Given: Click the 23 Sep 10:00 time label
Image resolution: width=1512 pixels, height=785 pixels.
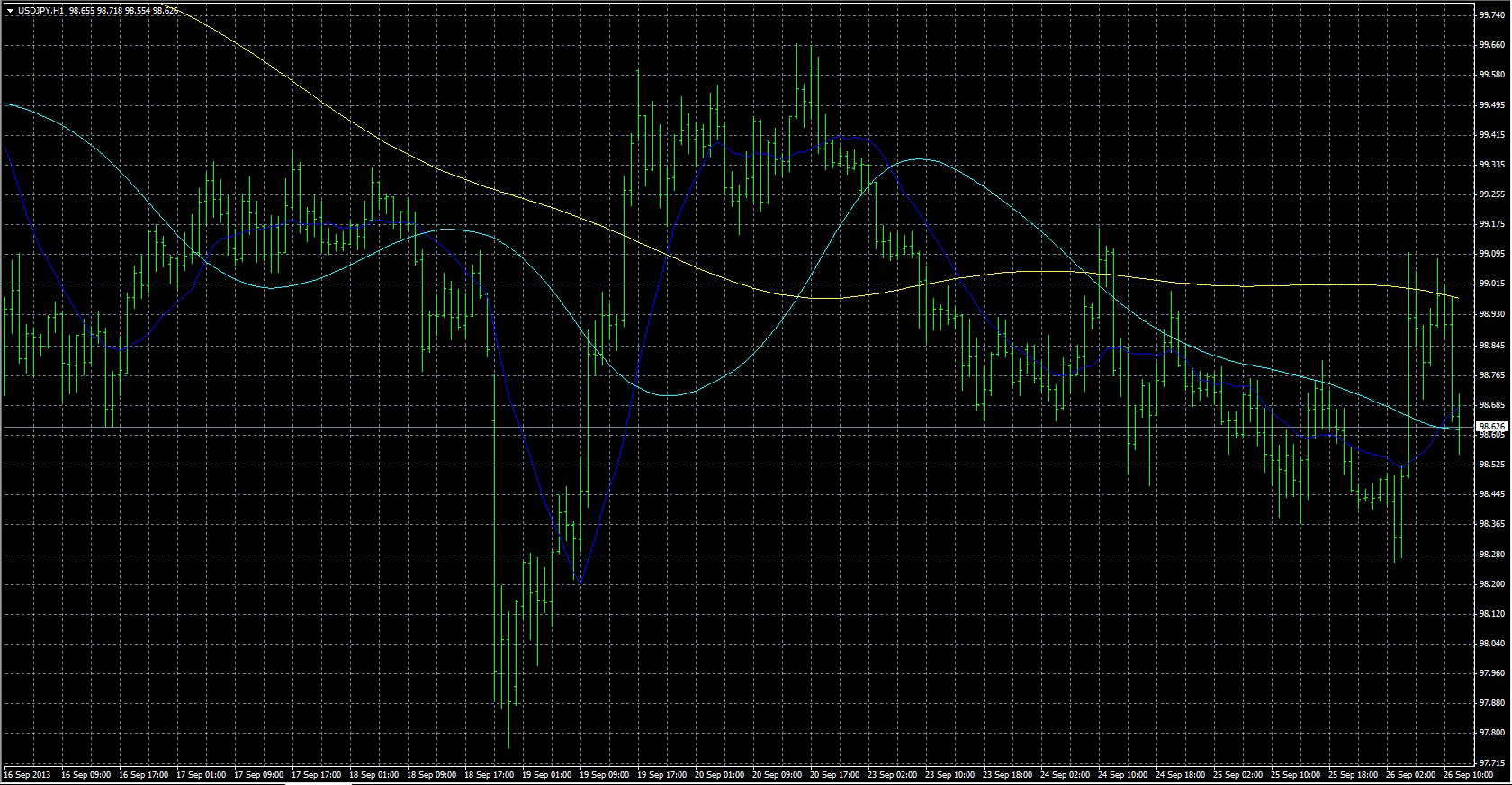Looking at the screenshot, I should tap(949, 774).
